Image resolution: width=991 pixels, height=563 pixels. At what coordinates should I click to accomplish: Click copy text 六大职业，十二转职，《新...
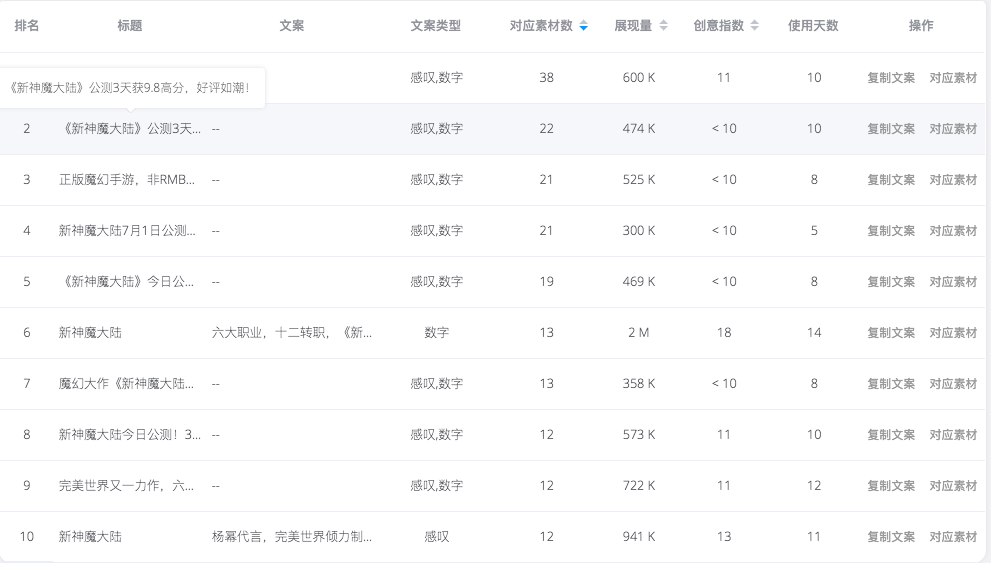tap(291, 333)
